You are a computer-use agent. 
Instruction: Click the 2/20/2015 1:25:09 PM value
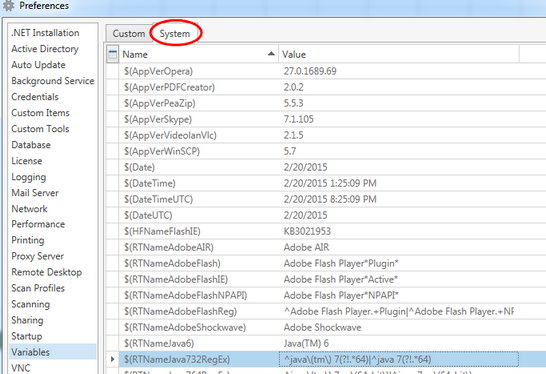tap(330, 183)
